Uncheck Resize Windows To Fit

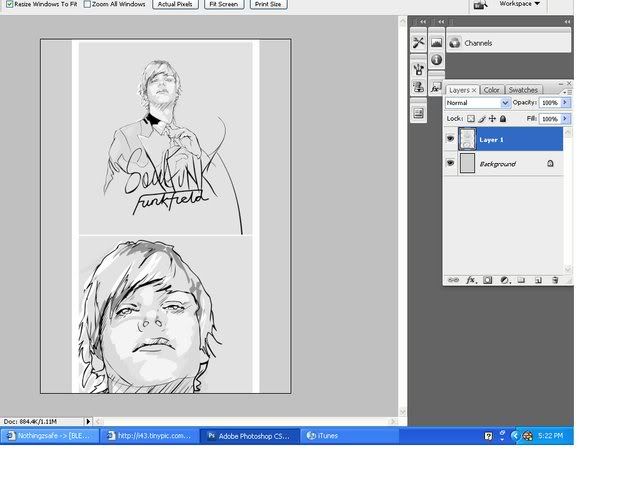[x=9, y=5]
